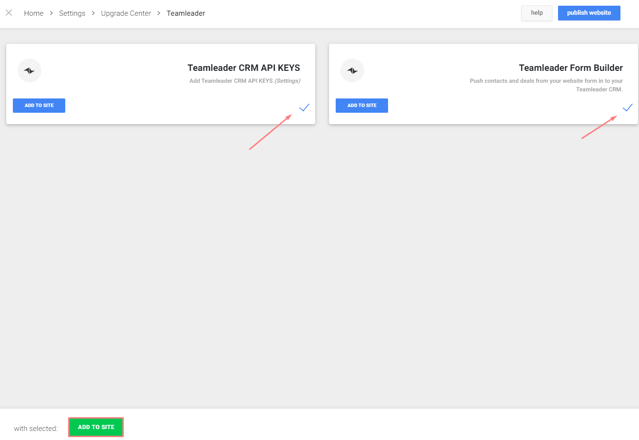
Task: Click publish website button
Action: click(x=589, y=13)
